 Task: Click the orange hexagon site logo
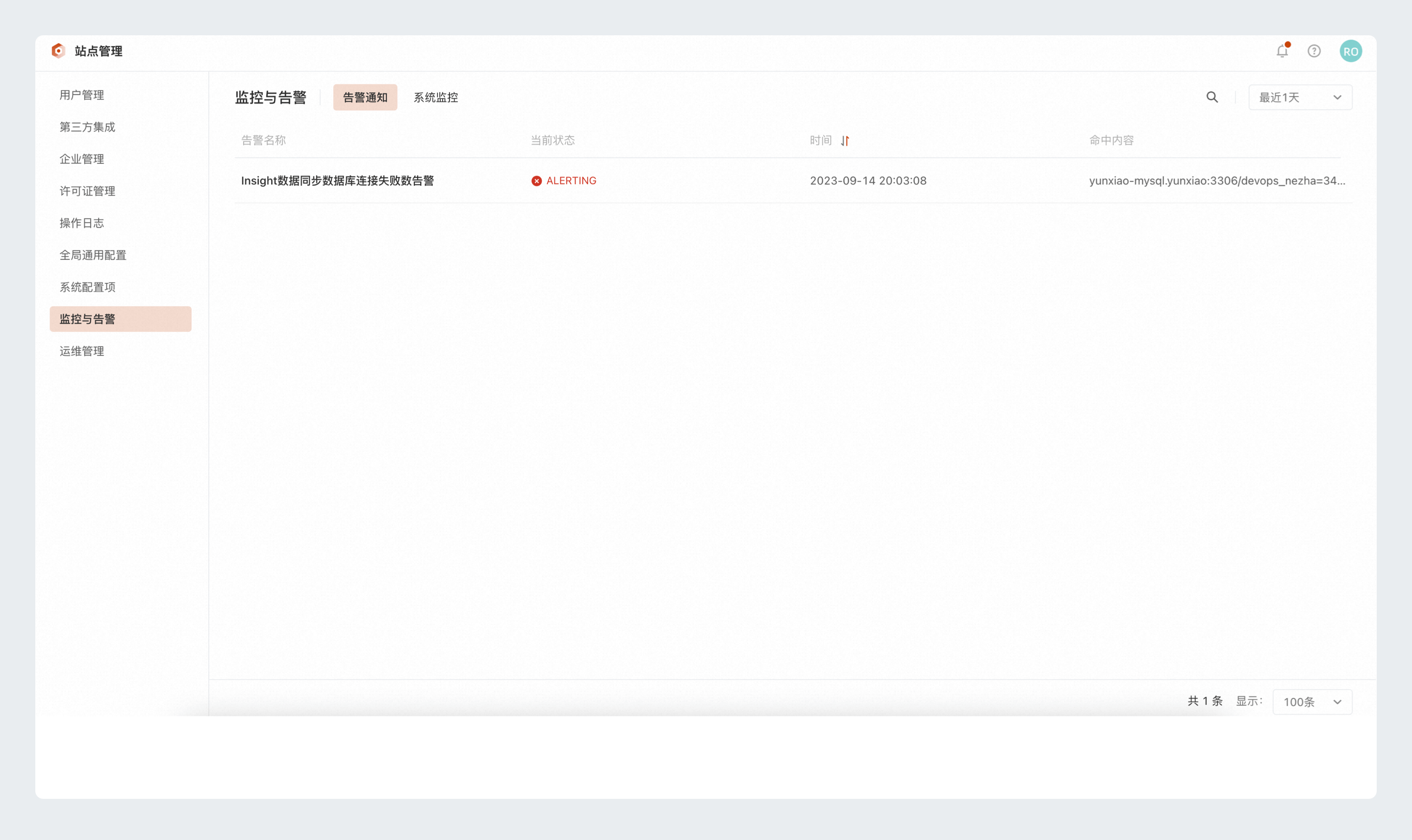58,51
